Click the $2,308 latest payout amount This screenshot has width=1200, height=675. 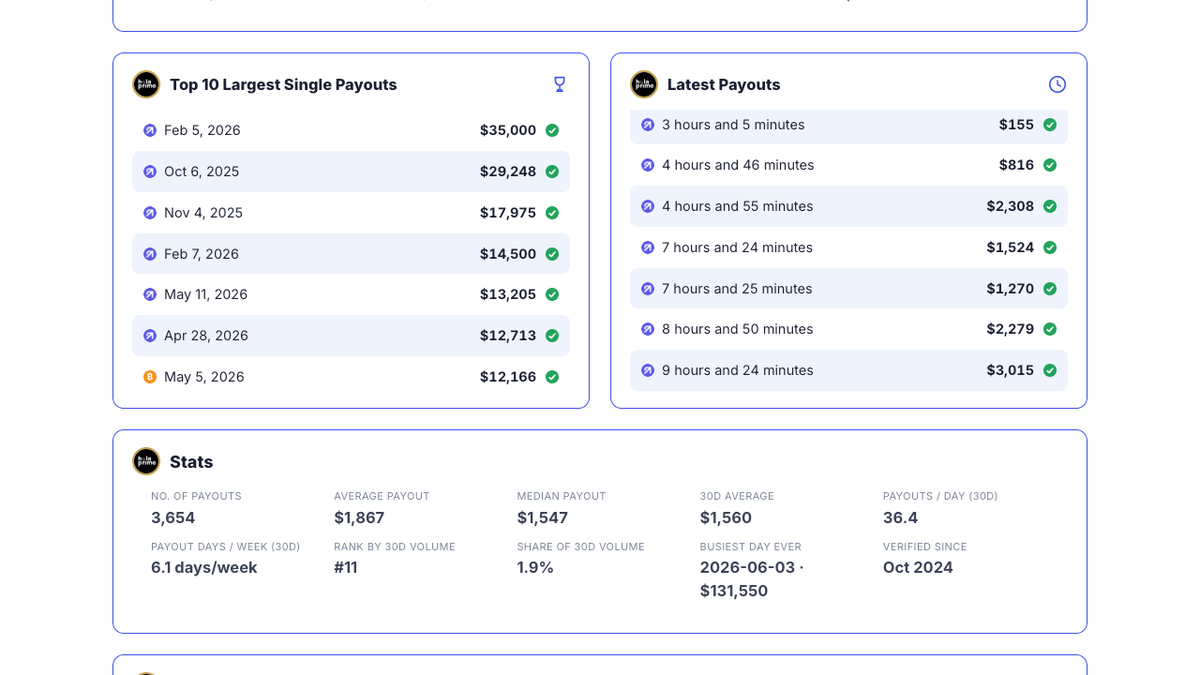click(x=1010, y=206)
